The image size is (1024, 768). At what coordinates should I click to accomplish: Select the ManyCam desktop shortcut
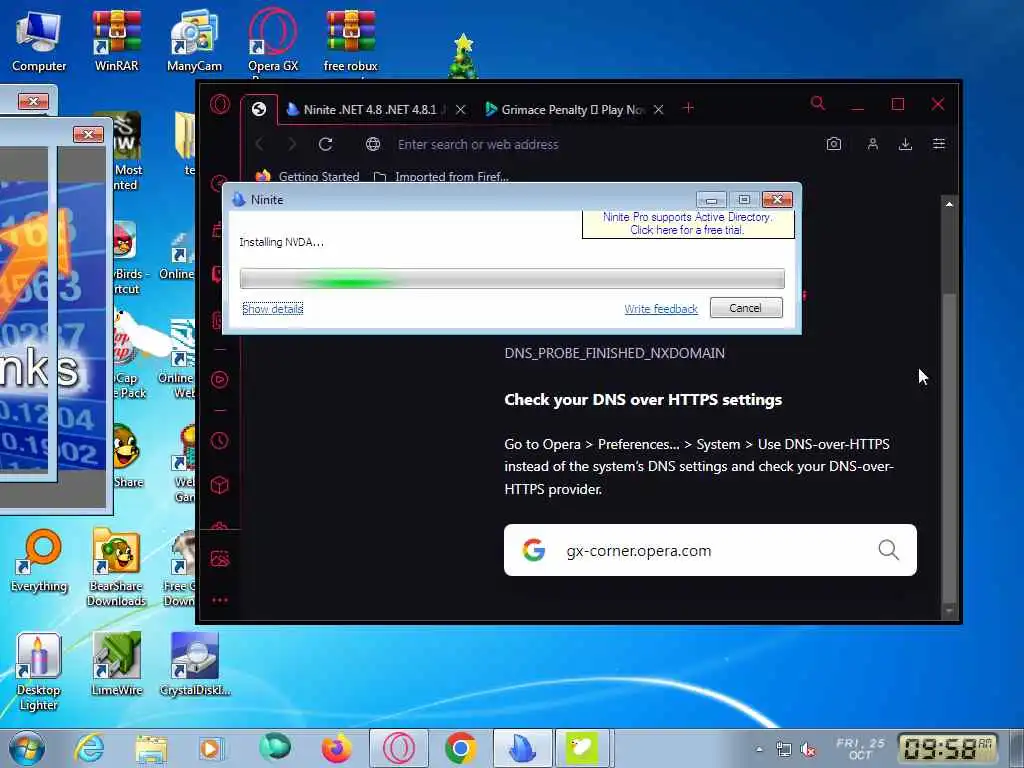pyautogui.click(x=194, y=41)
